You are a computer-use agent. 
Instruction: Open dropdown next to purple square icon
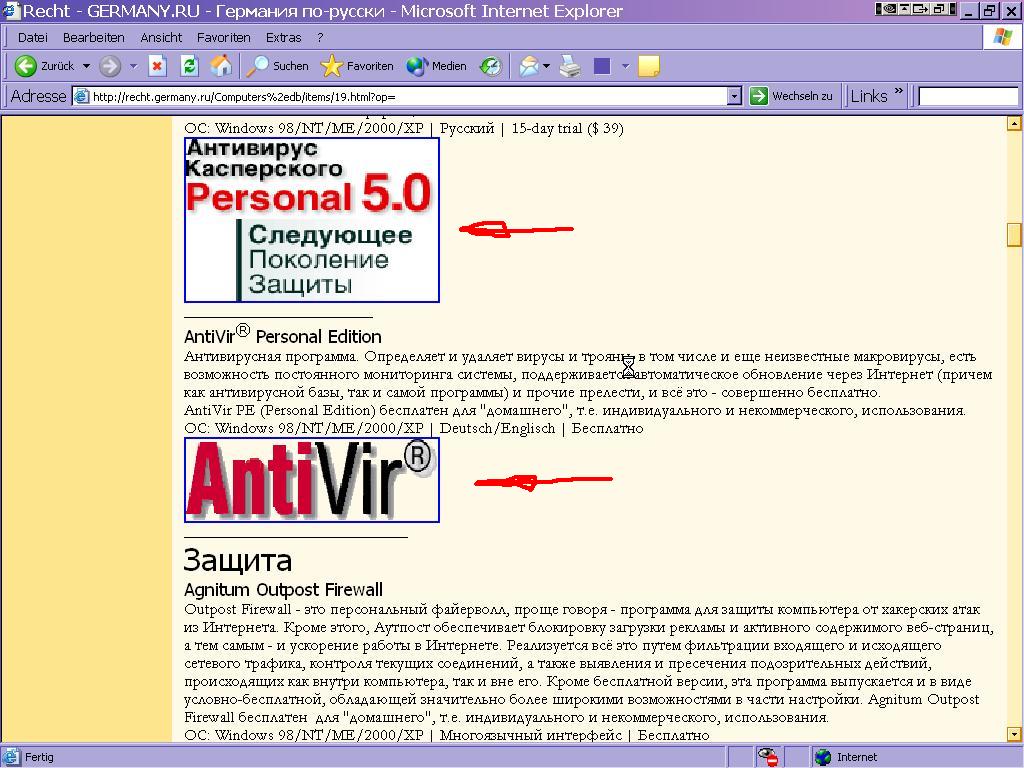(x=625, y=66)
